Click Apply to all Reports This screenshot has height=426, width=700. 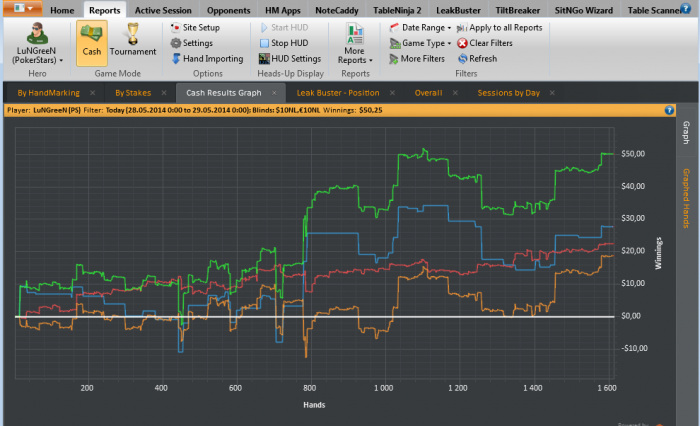[x=499, y=28]
